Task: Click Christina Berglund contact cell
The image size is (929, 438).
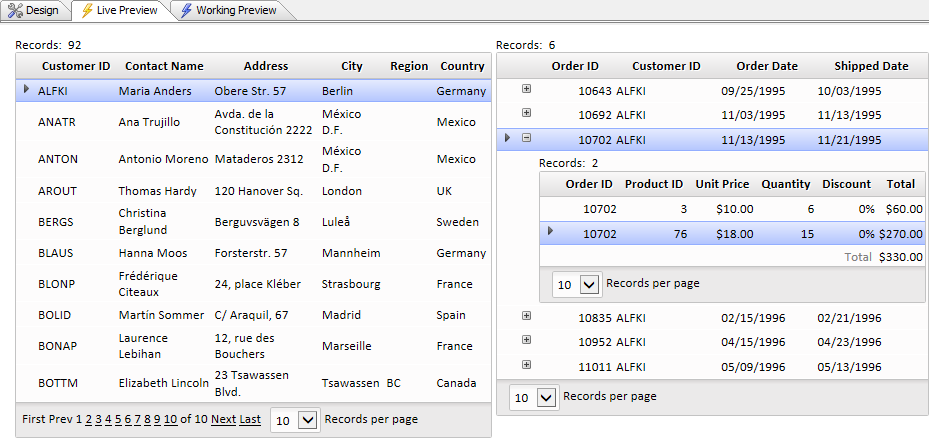Action: (x=143, y=221)
